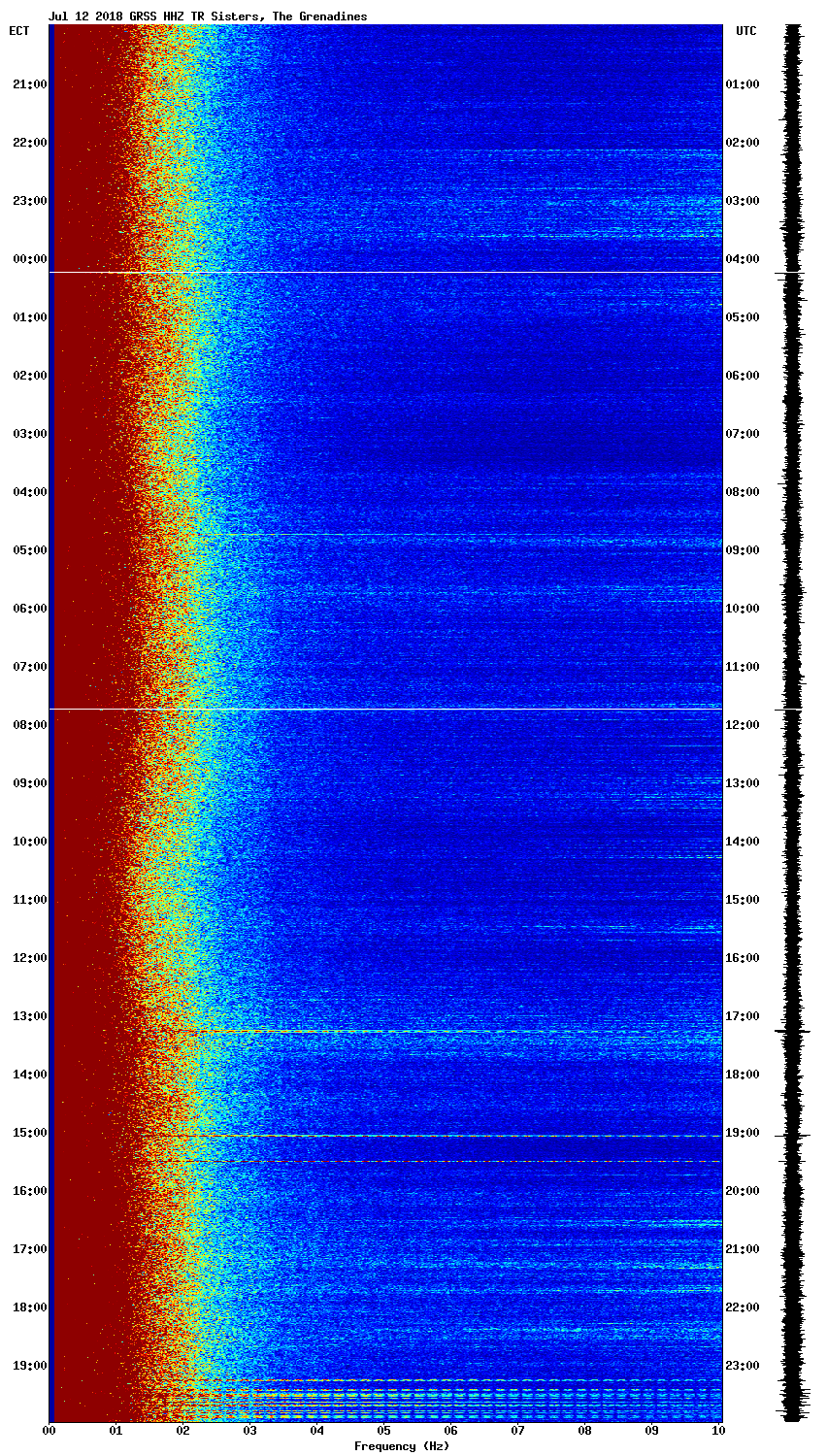The width and height of the screenshot is (827, 1456).
Task: Click the UTC axis label '14:00'
Action: click(743, 842)
